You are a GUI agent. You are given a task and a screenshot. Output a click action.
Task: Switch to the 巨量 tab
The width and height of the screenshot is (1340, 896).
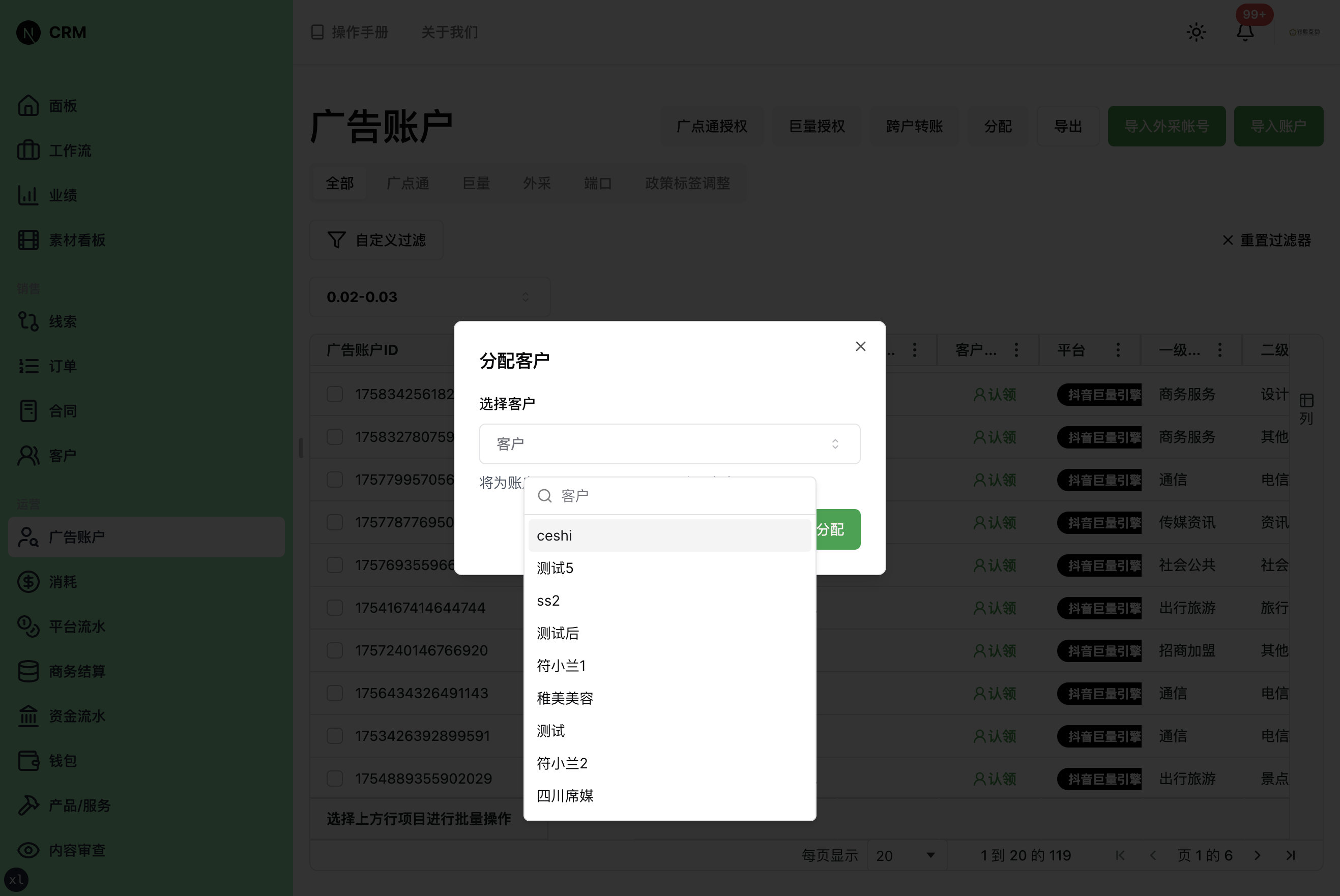[476, 183]
